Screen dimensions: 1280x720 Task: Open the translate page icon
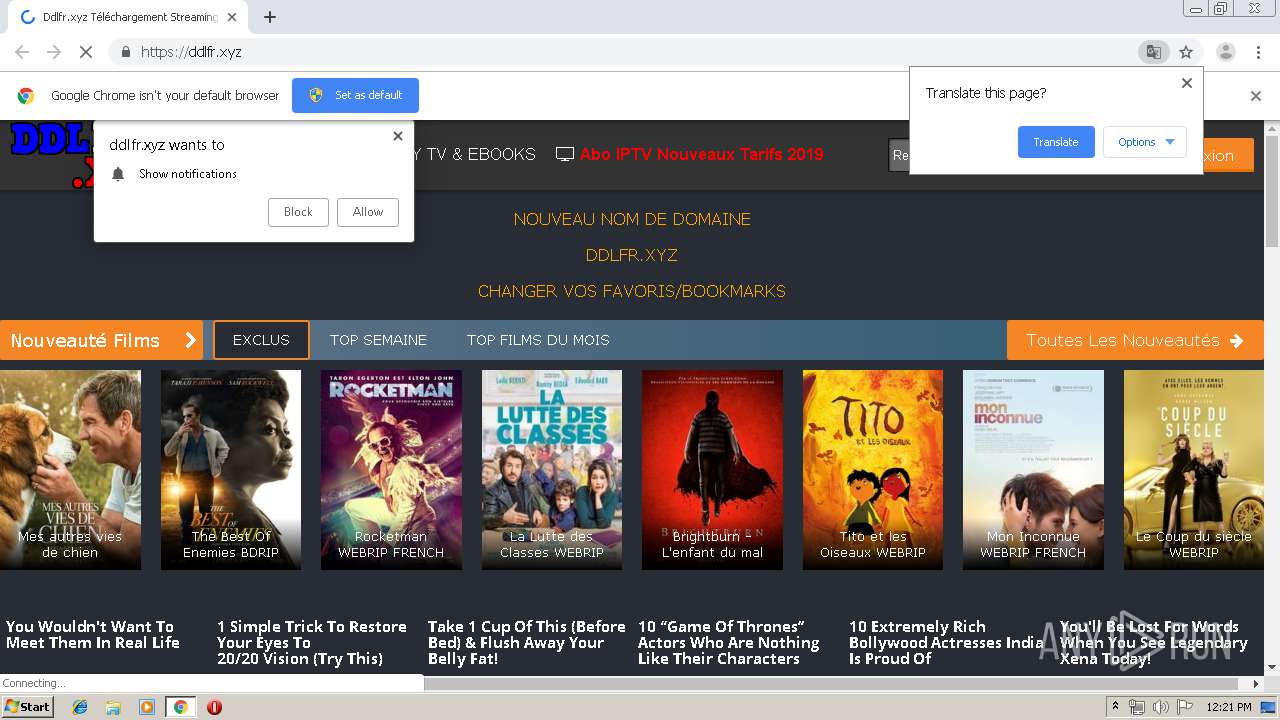(x=1153, y=52)
